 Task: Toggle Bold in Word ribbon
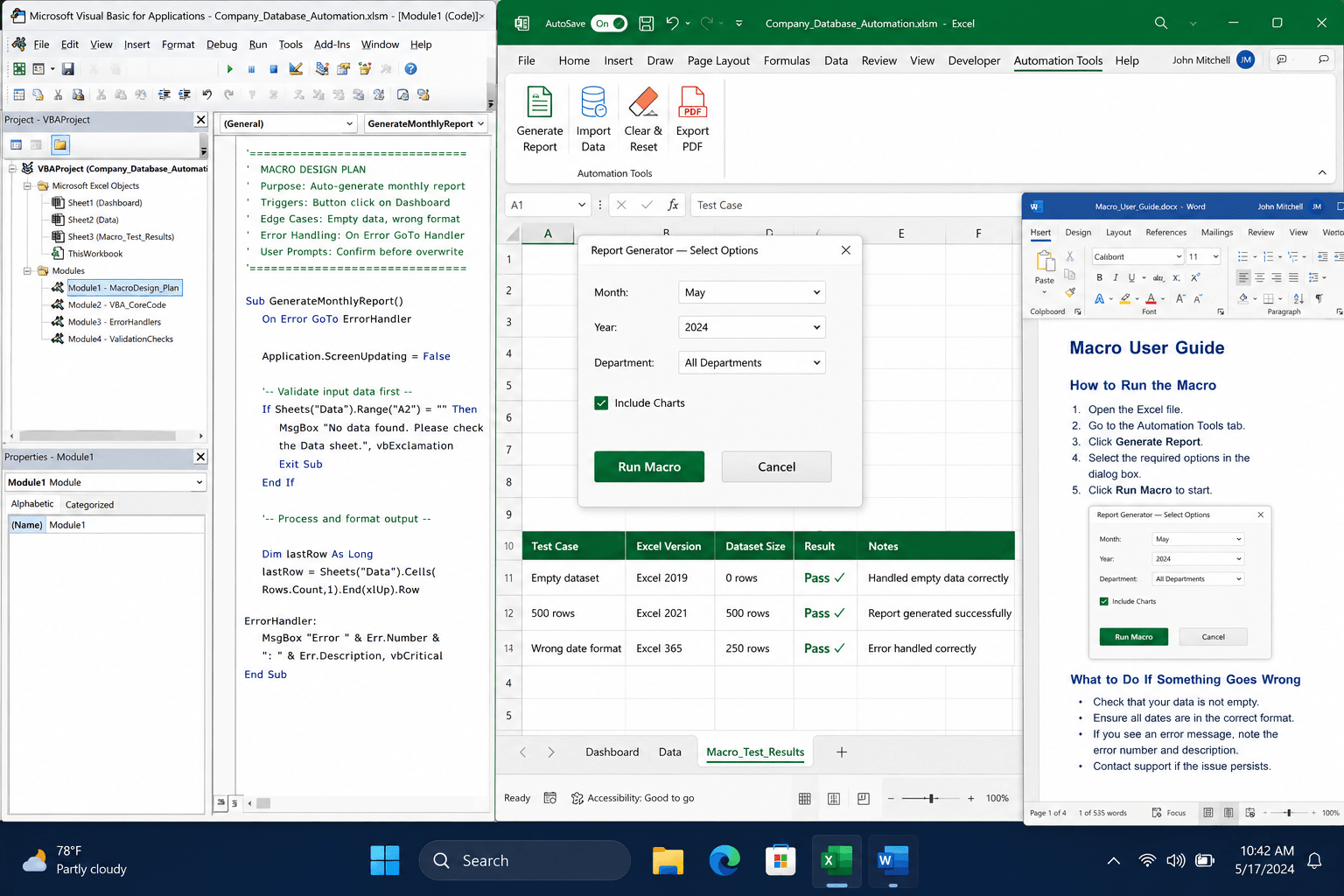point(1099,277)
